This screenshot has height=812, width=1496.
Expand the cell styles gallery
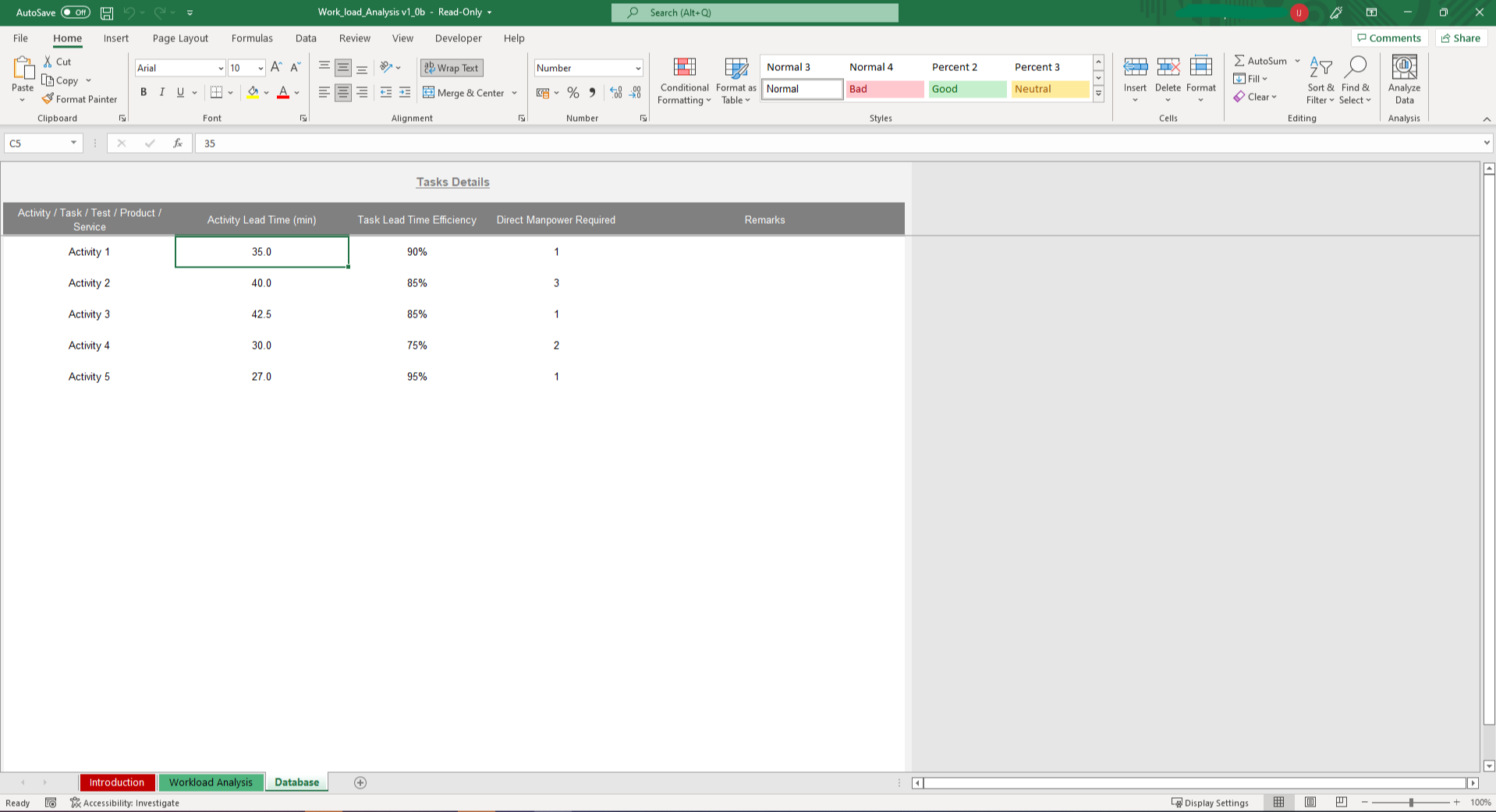point(1098,94)
